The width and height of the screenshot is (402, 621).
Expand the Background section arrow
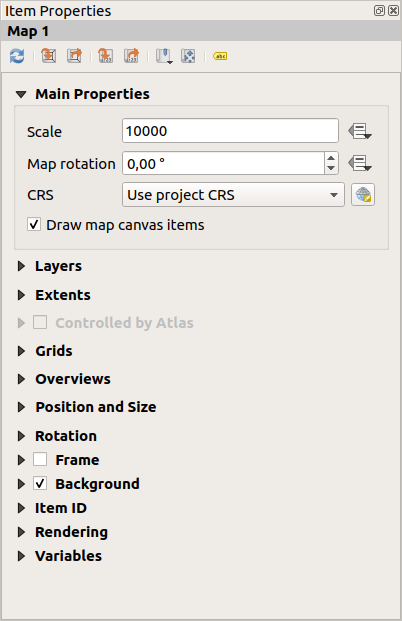pyautogui.click(x=21, y=484)
